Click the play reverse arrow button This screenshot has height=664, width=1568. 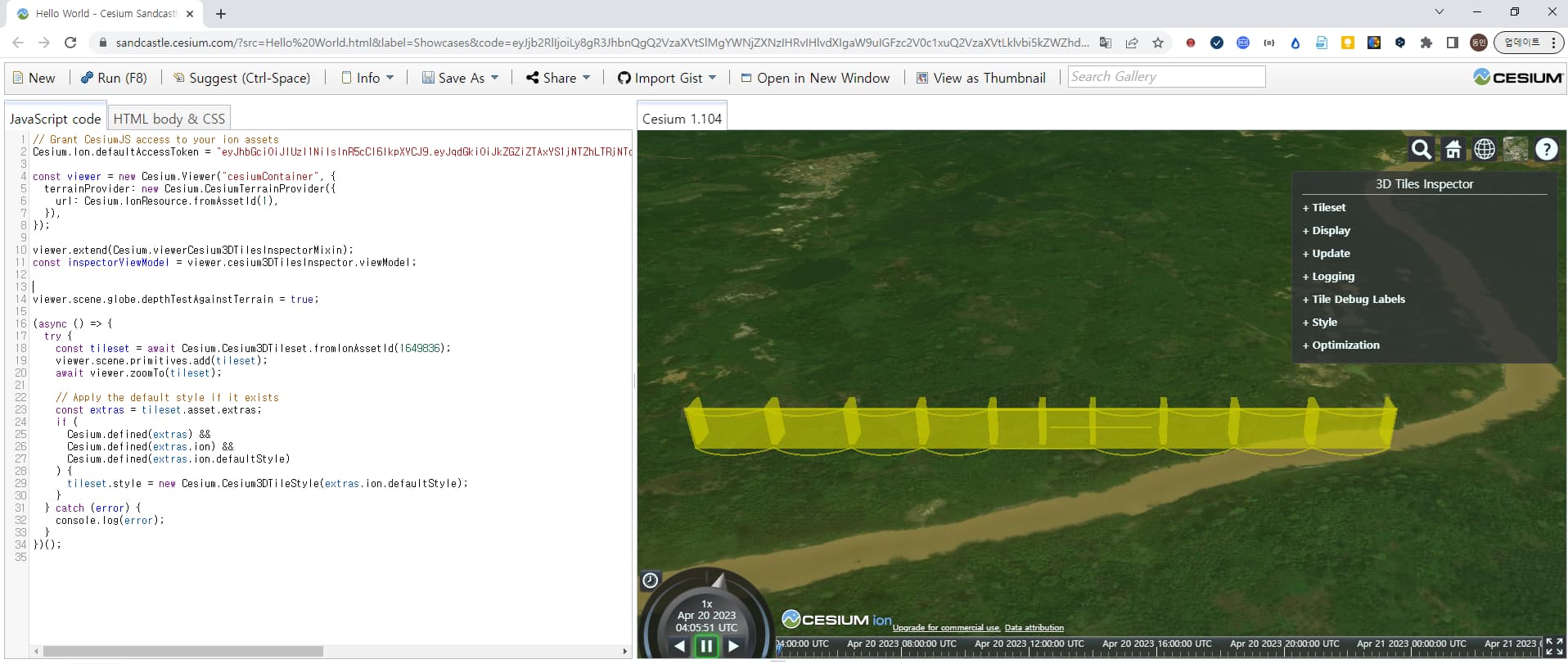680,646
